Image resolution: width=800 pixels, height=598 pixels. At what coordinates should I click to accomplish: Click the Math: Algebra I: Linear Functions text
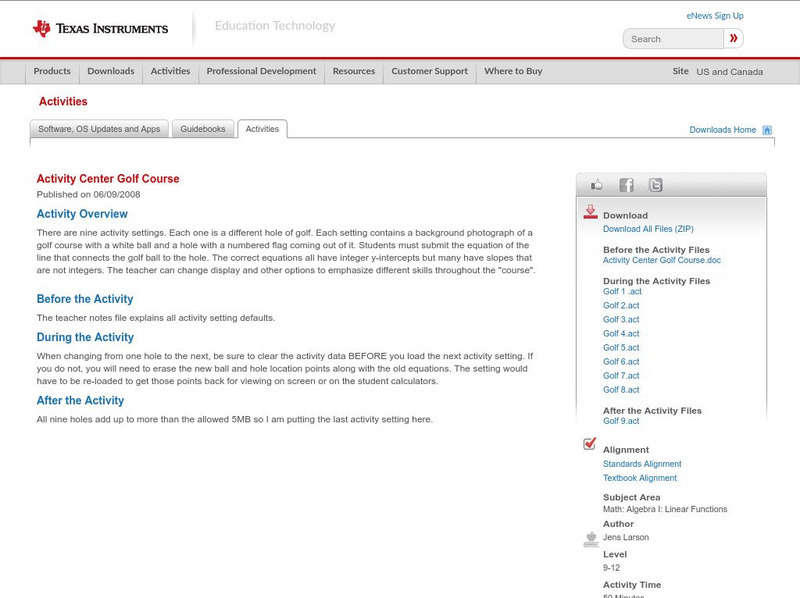(x=665, y=509)
